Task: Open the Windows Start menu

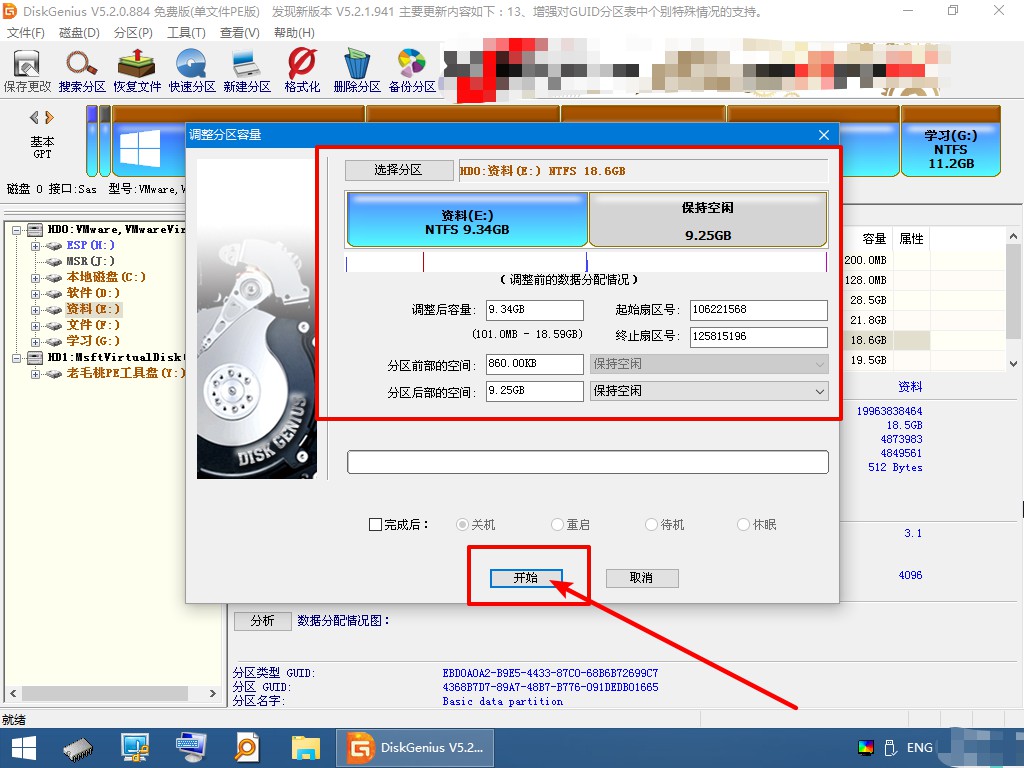Action: click(24, 748)
